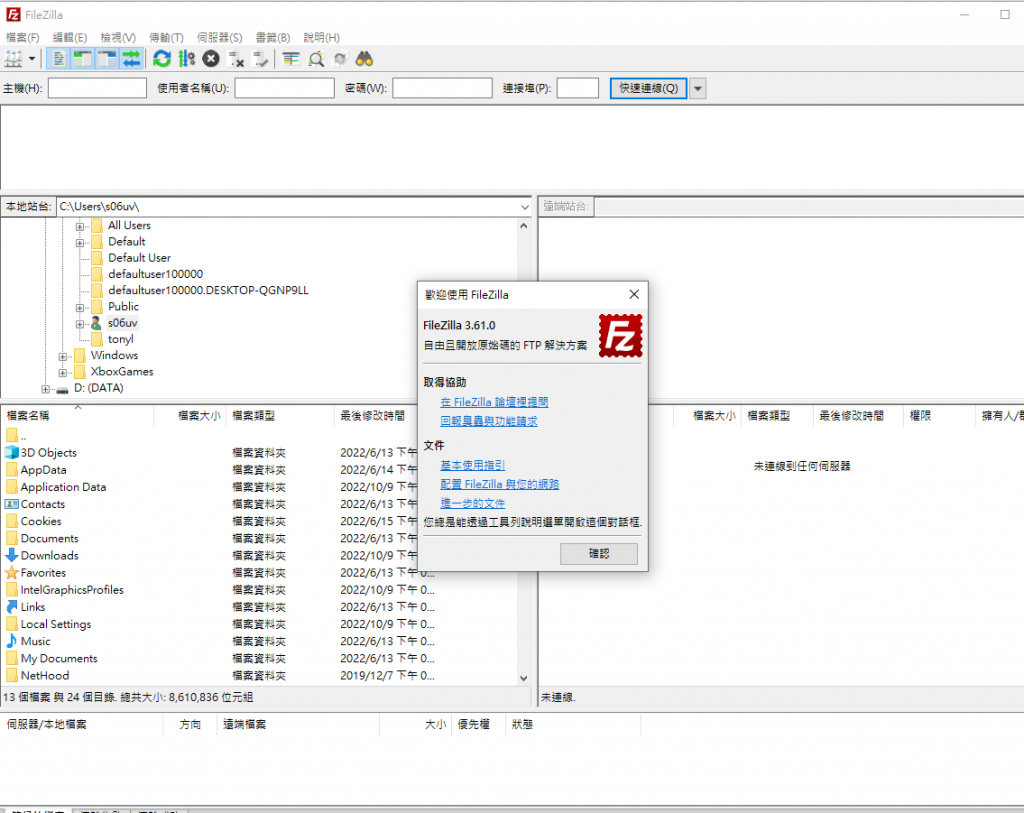The height and width of the screenshot is (813, 1024).
Task: Open the 檔案(F) menu
Action: [22, 38]
